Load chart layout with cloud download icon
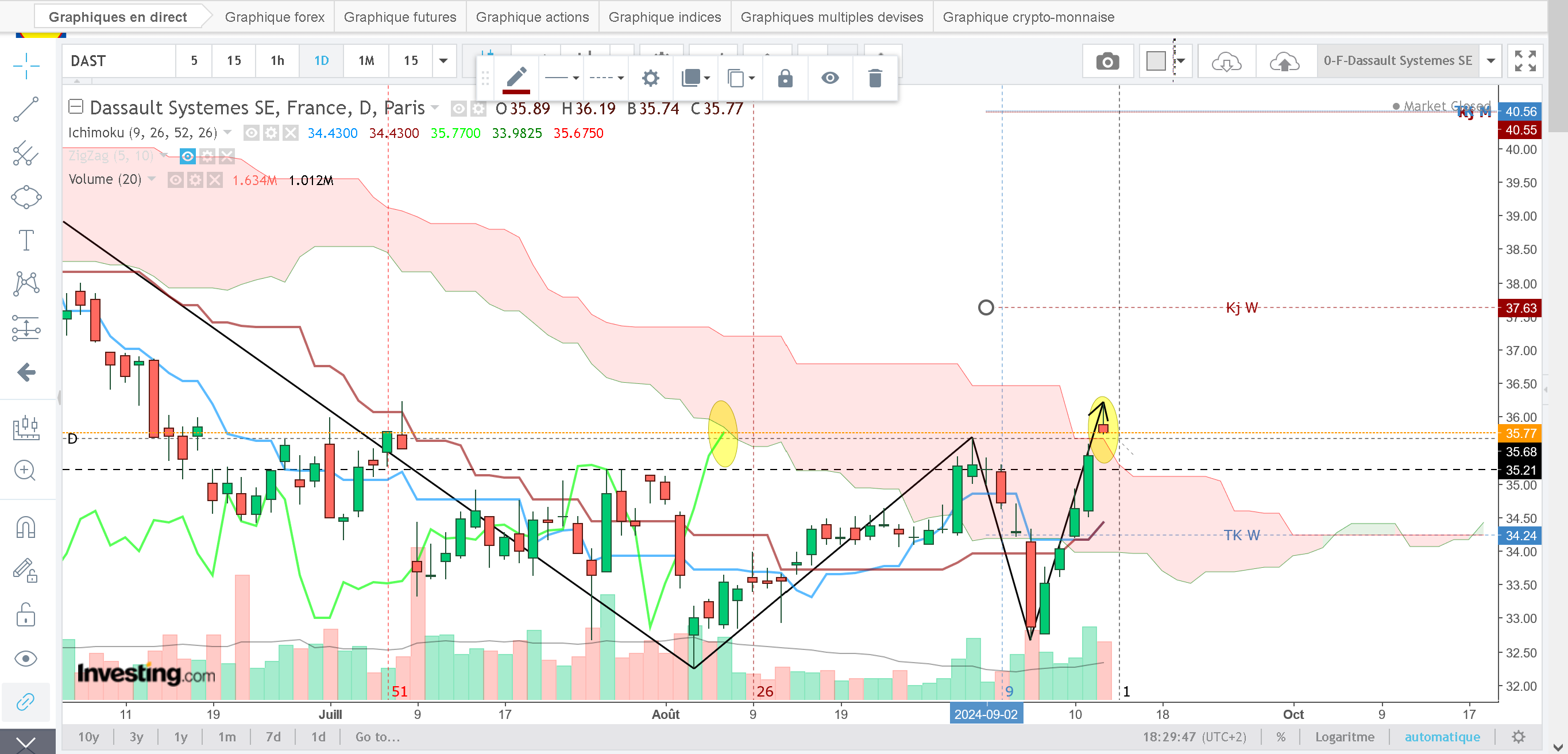Image resolution: width=1568 pixels, height=754 pixels. coord(1226,61)
